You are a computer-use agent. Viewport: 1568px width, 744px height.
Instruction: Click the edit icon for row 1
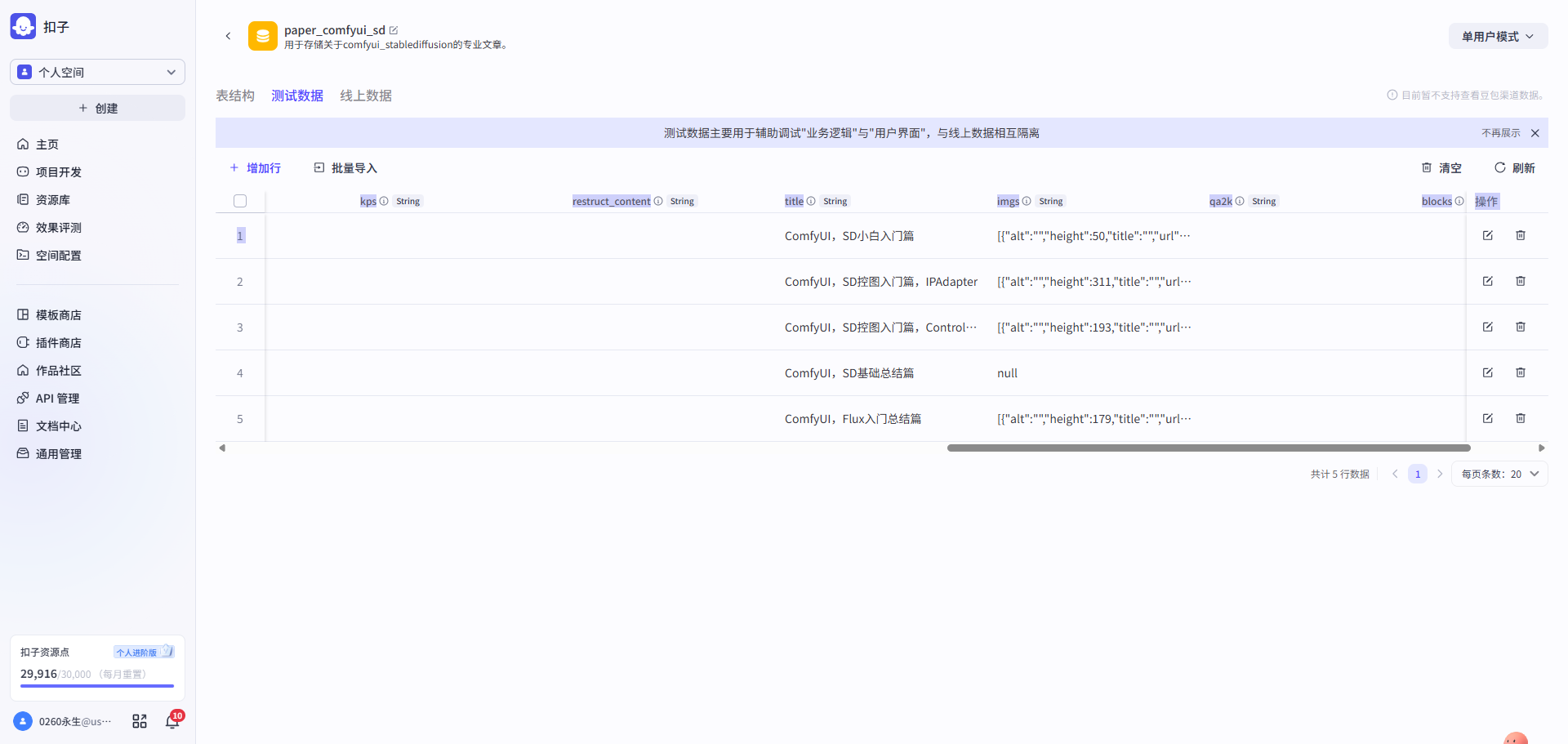click(x=1487, y=235)
